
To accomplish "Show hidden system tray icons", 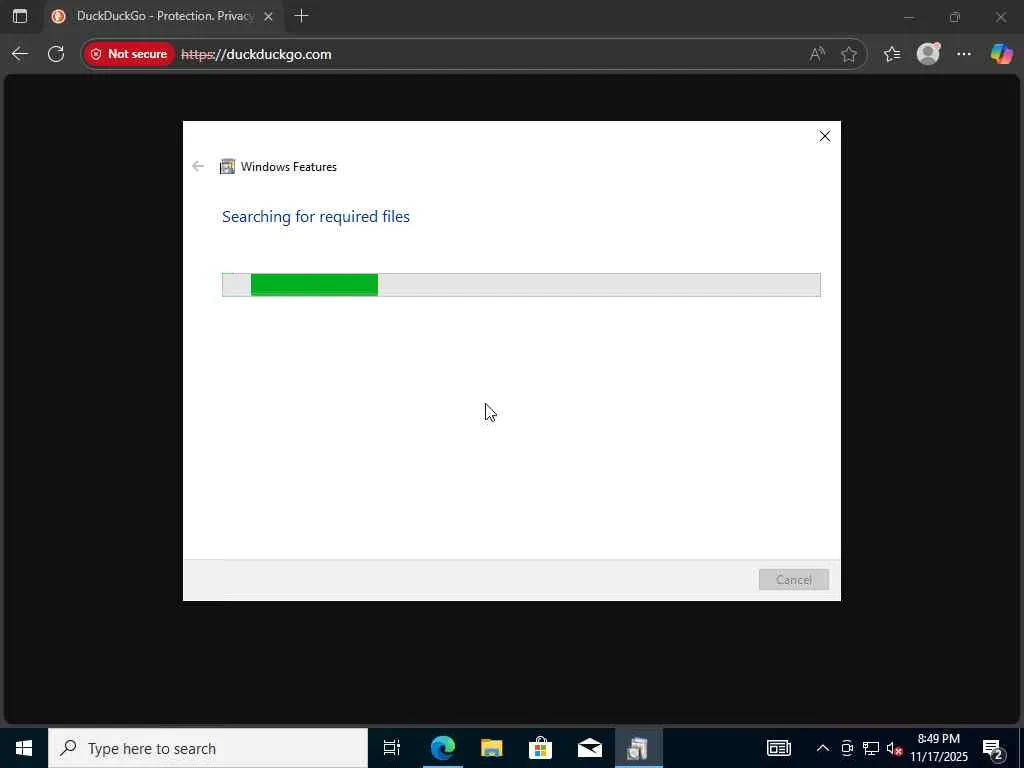I will [x=823, y=748].
